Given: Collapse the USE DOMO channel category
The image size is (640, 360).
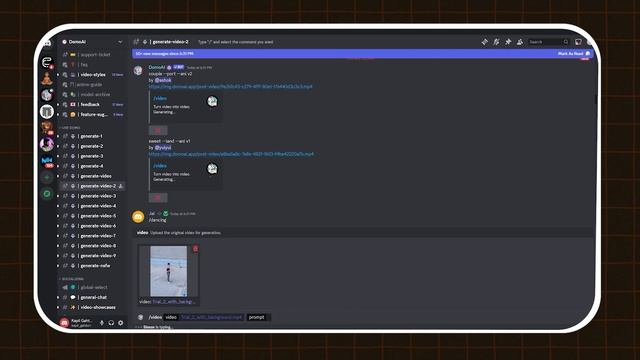Looking at the screenshot, I should click(70, 128).
